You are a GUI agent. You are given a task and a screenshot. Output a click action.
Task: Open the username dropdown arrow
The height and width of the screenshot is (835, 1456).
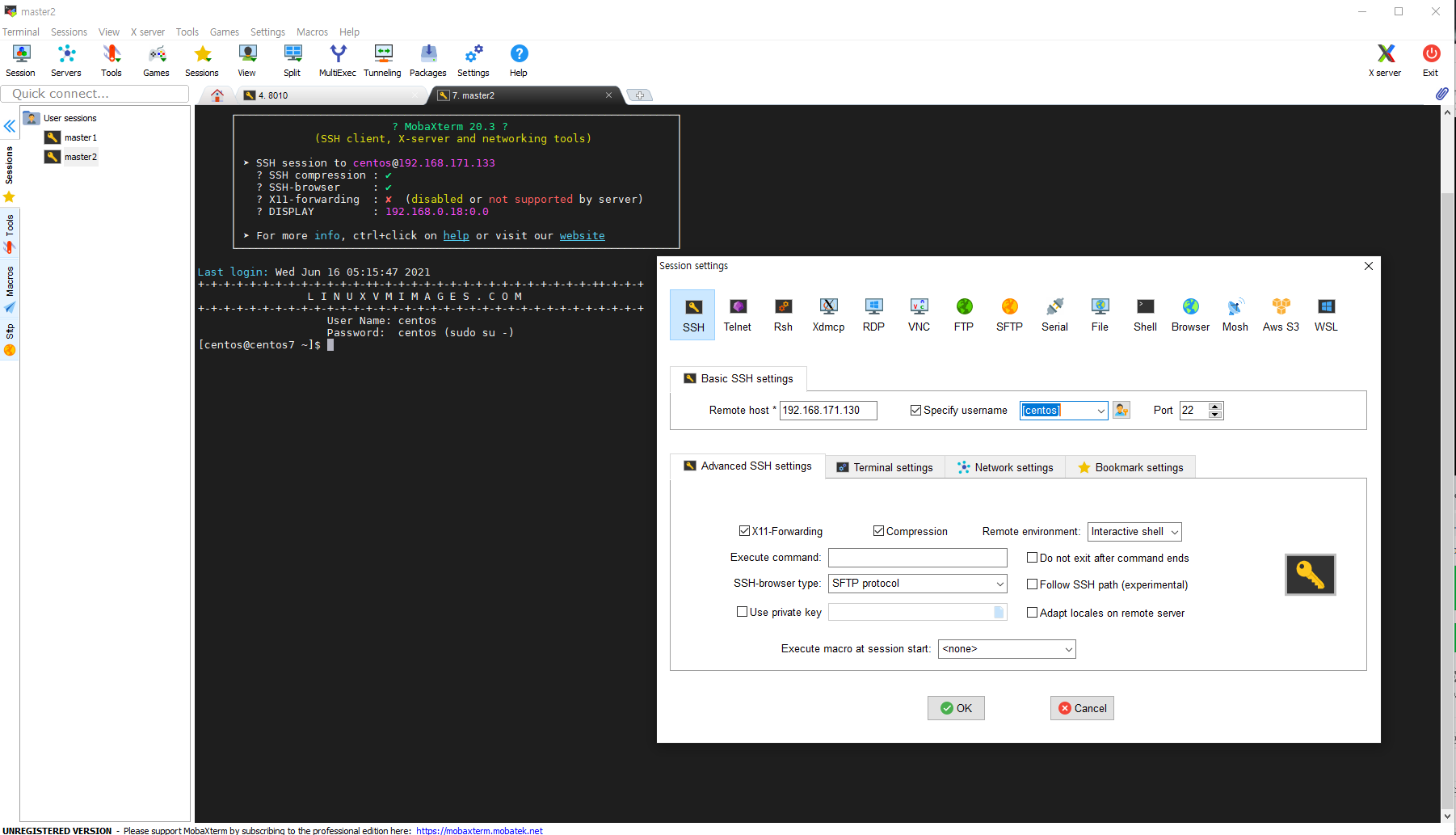point(1100,411)
